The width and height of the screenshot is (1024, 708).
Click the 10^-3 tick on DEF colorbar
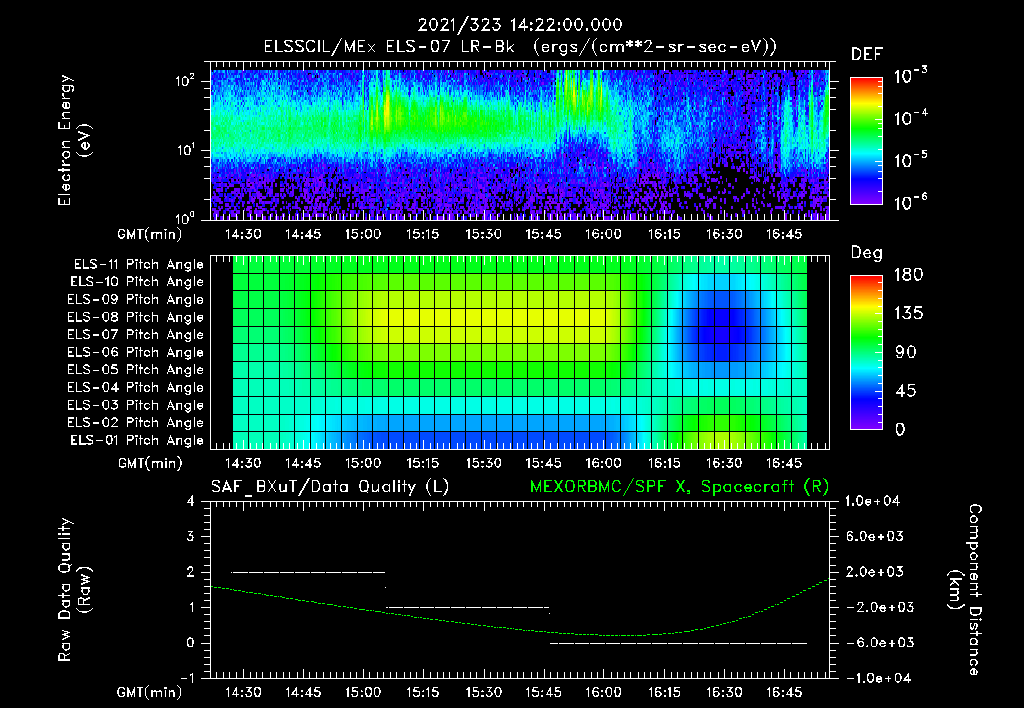[x=910, y=76]
